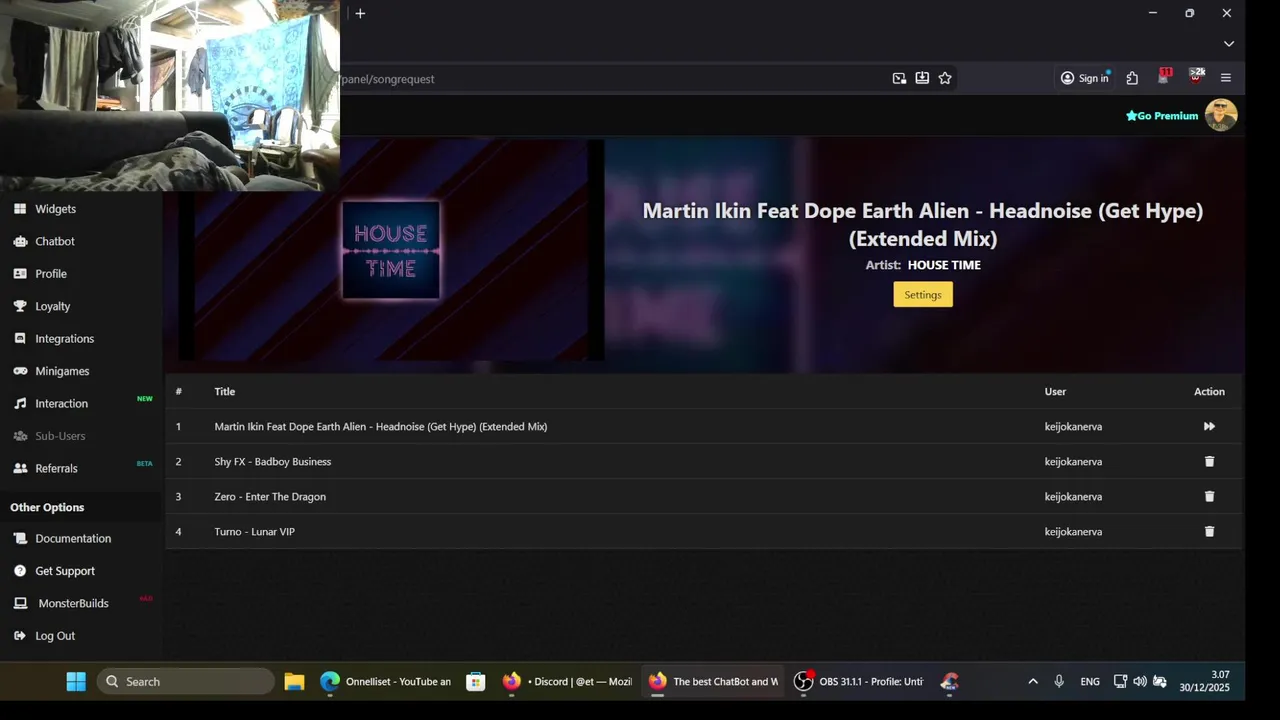Select Zero - Enter The Dragon title
Screen dimensions: 1280x720
270,497
